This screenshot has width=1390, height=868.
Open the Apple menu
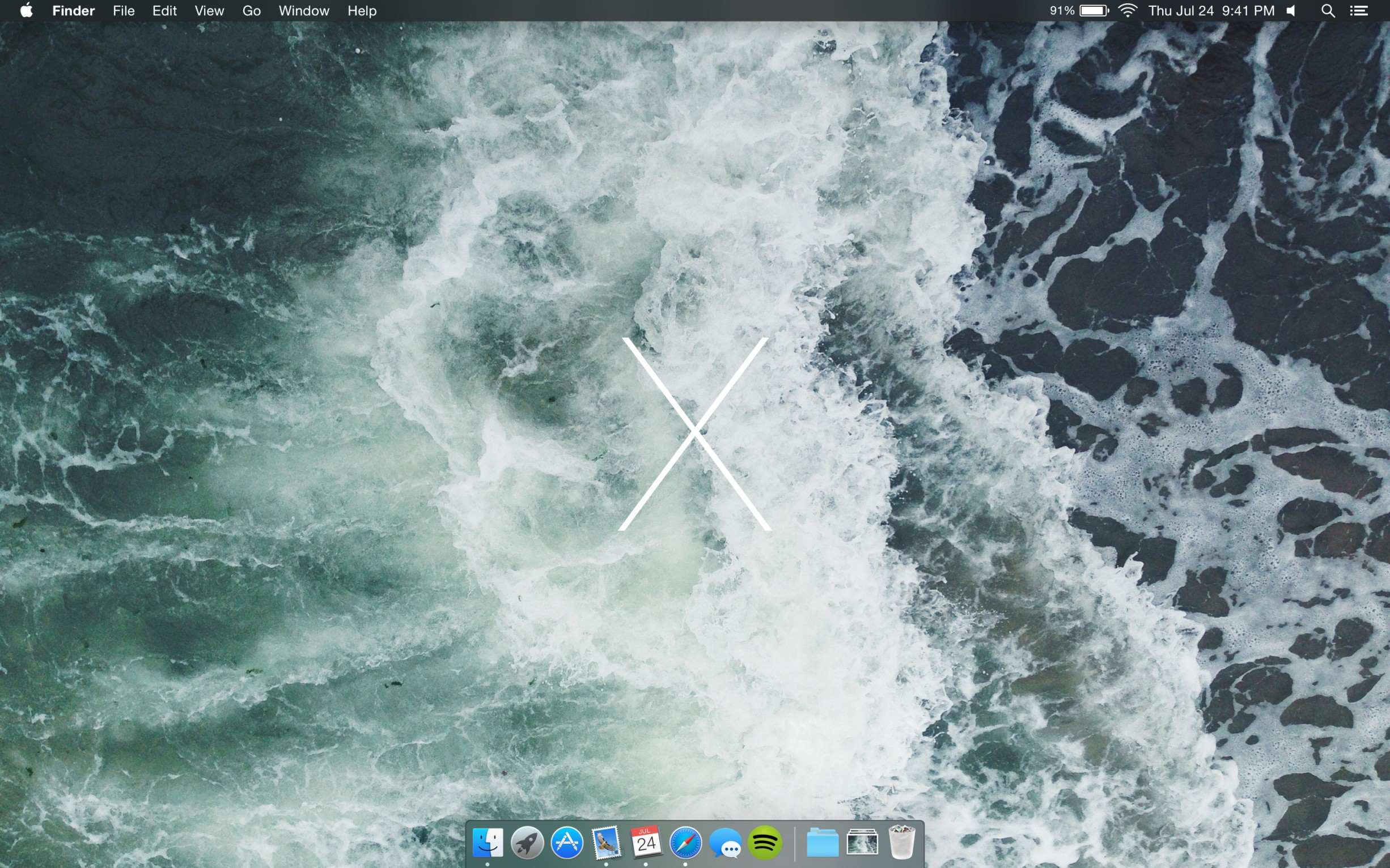[x=26, y=10]
